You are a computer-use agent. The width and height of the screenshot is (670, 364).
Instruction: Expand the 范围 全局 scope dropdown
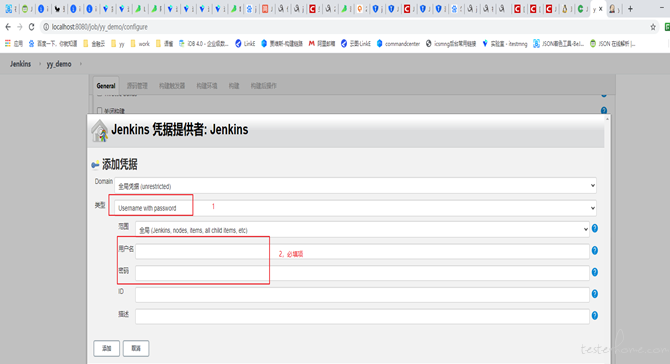[362, 230]
